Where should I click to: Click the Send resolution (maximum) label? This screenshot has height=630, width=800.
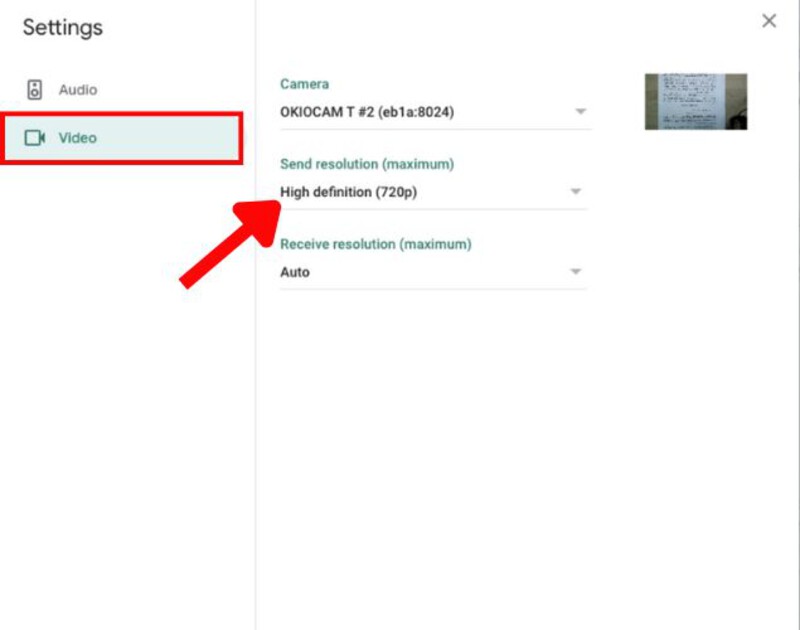point(367,164)
